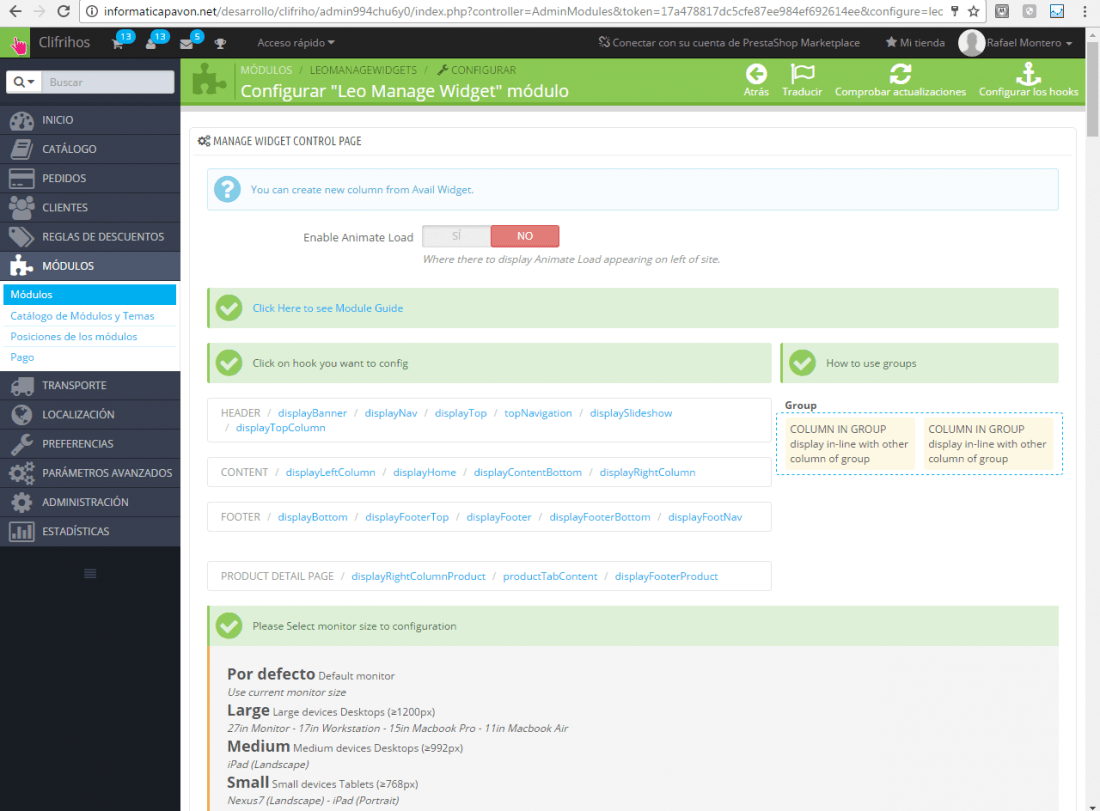Image resolution: width=1100 pixels, height=811 pixels.
Task: Click the Clifrihos hand logo icon
Action: click(x=15, y=43)
